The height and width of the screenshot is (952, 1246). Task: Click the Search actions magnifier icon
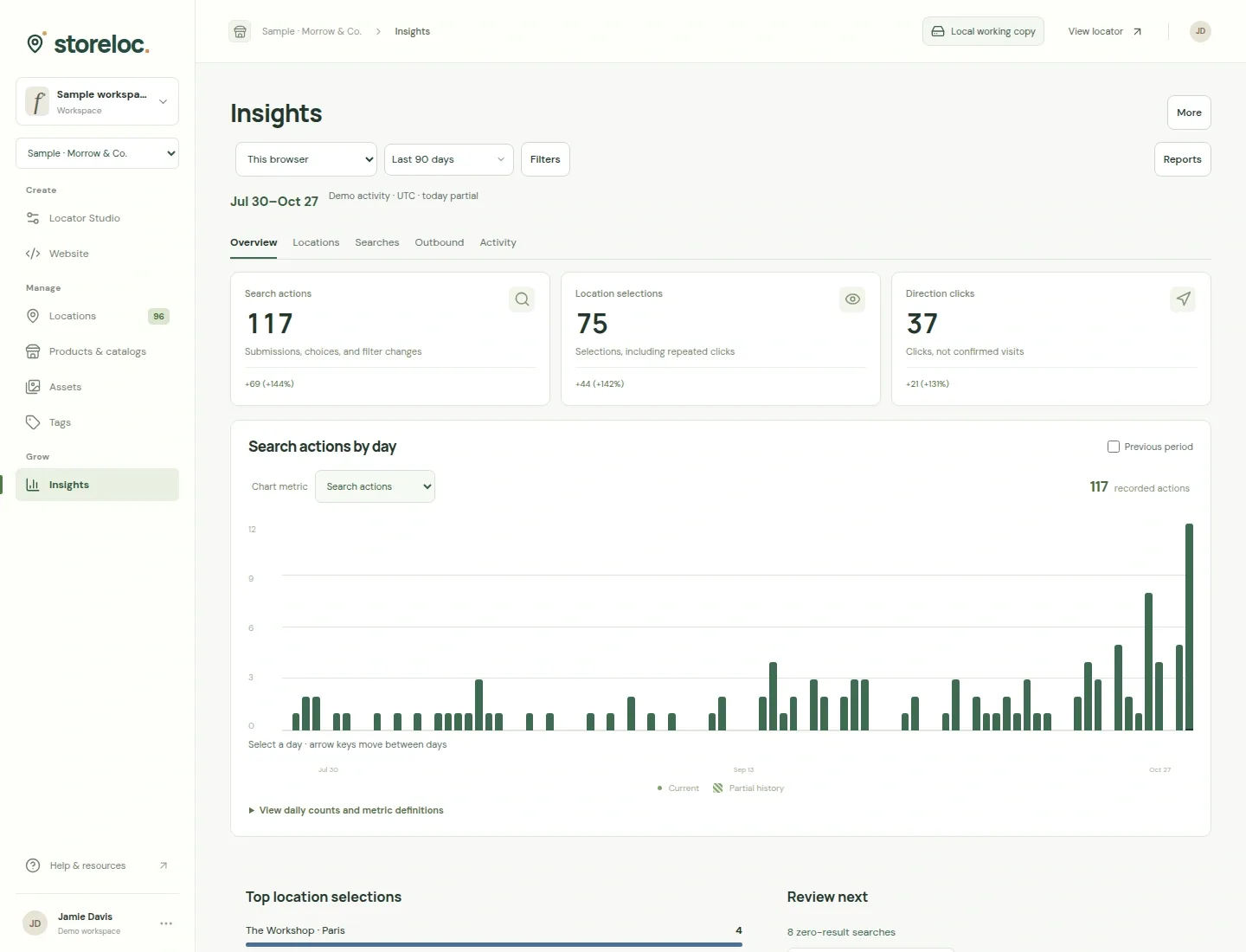click(522, 299)
